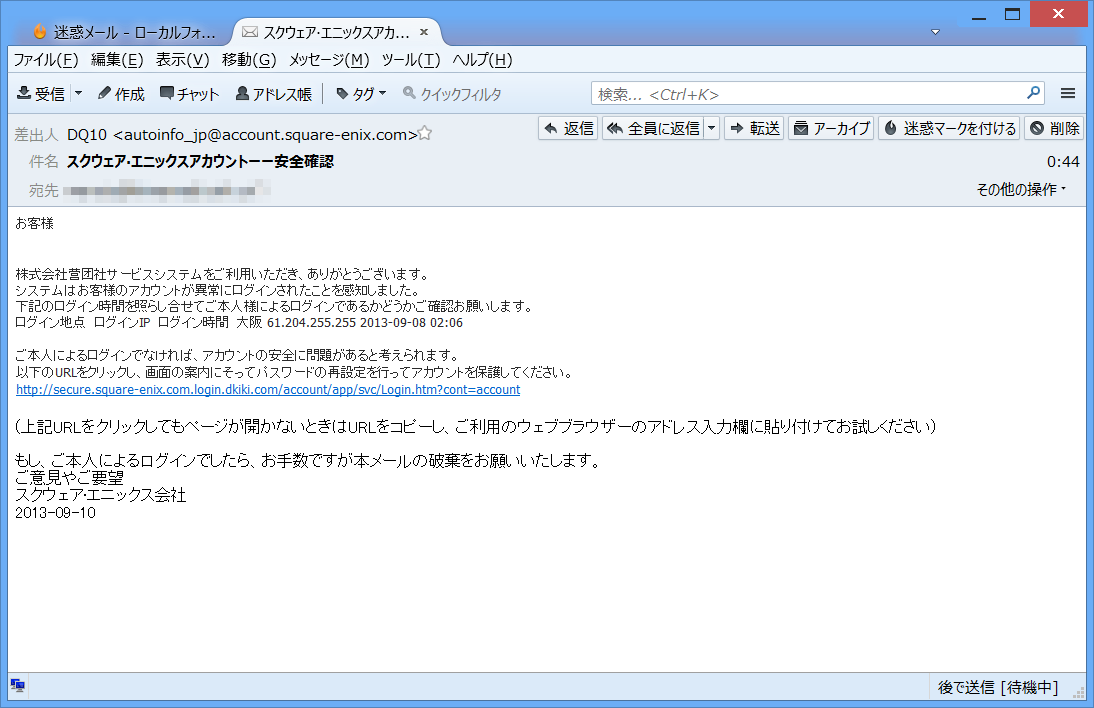Open the チャット (Chat) toolbar button

pyautogui.click(x=189, y=94)
